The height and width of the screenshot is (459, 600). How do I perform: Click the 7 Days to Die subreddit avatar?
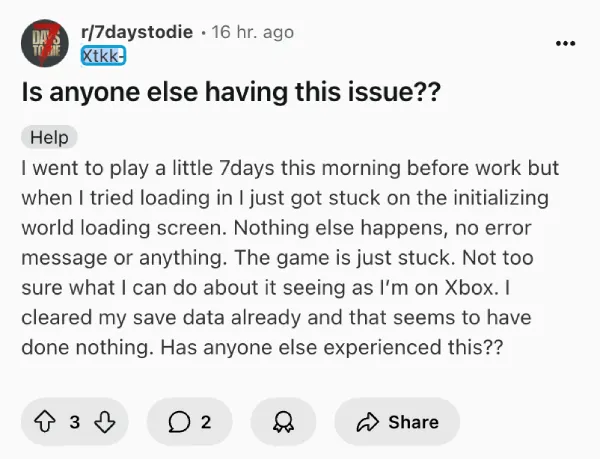pos(45,43)
